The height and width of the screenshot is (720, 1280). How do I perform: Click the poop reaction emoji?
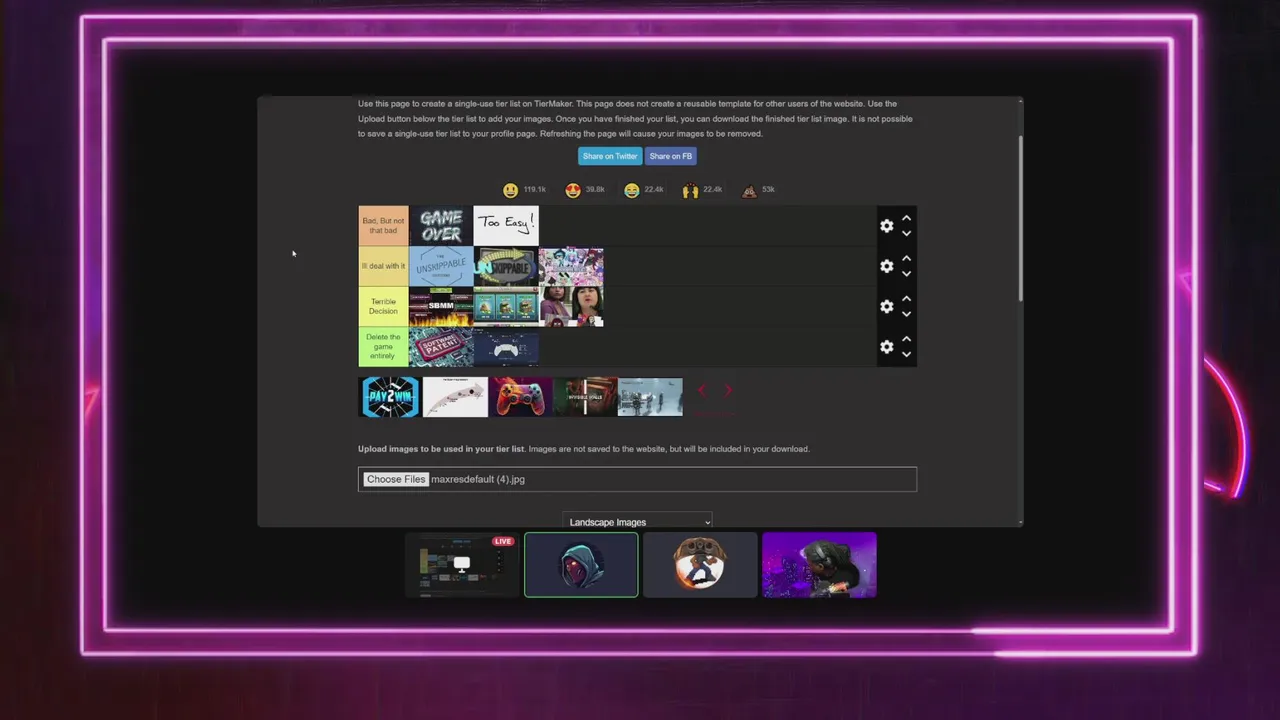pos(749,190)
